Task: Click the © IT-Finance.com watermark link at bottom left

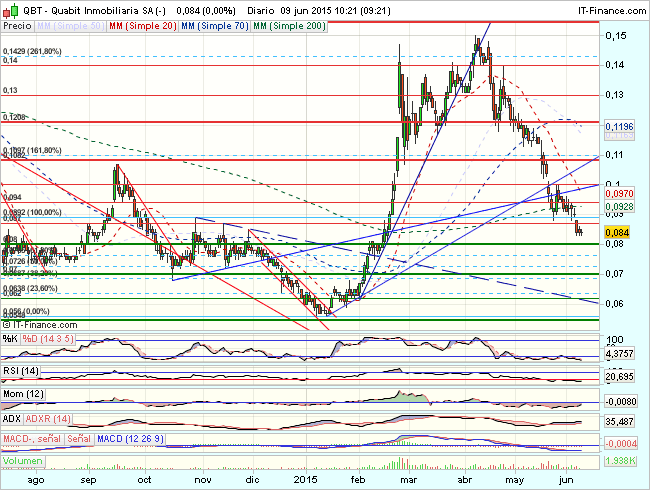Action: (40, 325)
